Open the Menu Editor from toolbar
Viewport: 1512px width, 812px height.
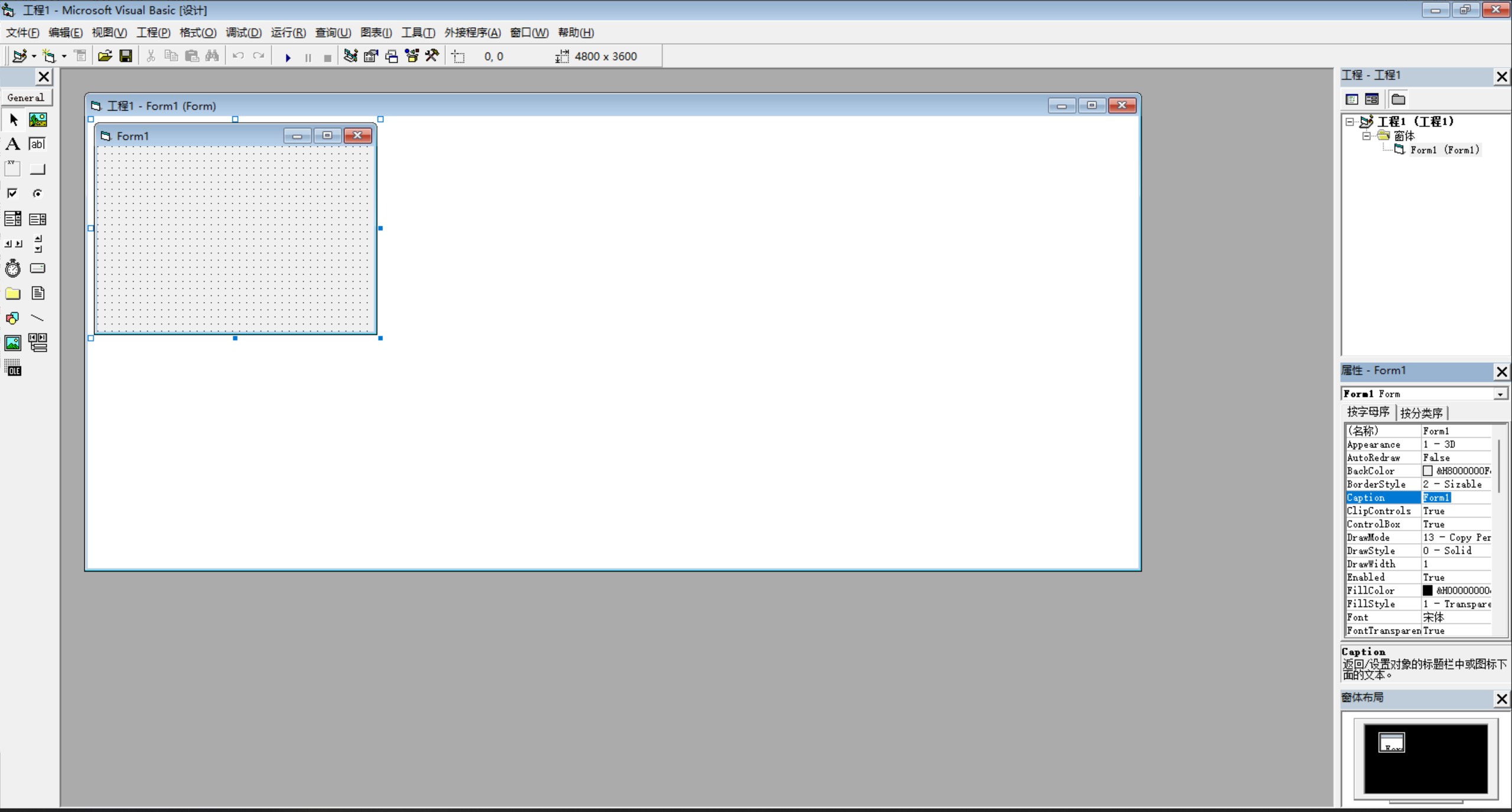(80, 56)
